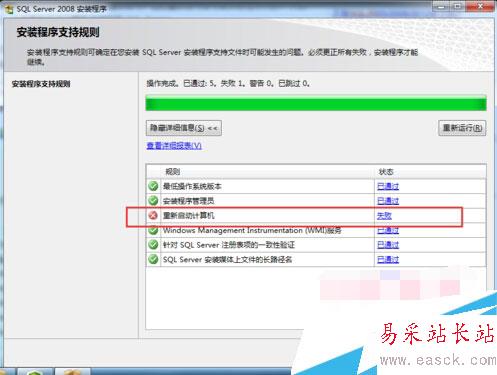Select the 针对 SQL Server 注册表项的一致性验证 rule text

click(x=229, y=245)
